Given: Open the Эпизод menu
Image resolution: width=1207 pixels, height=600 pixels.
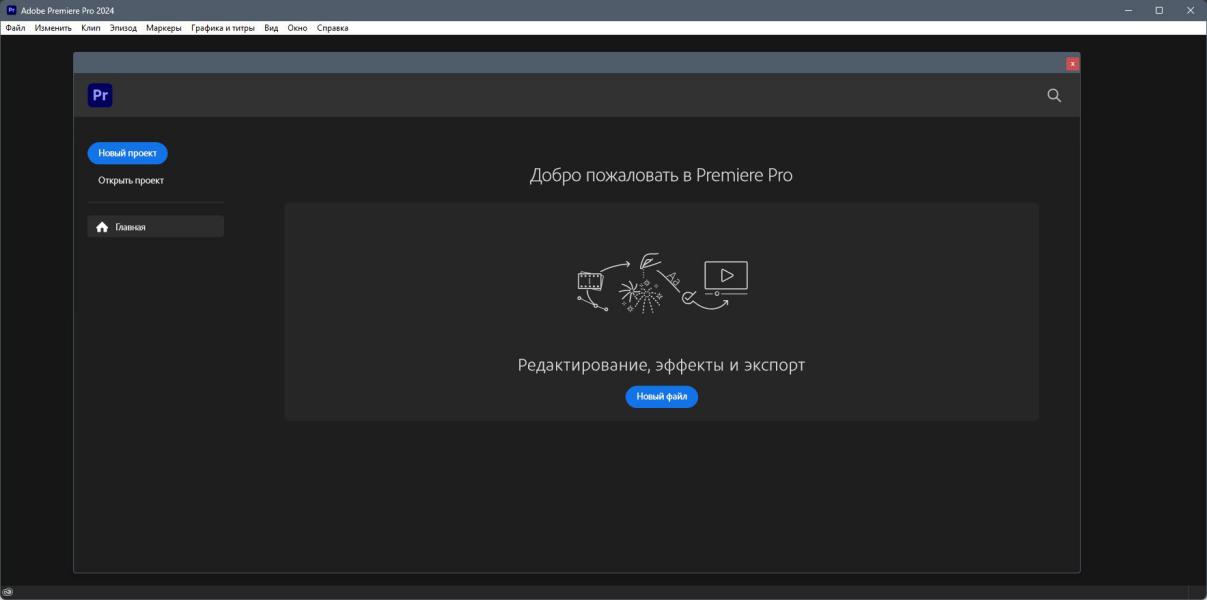Looking at the screenshot, I should tap(123, 28).
